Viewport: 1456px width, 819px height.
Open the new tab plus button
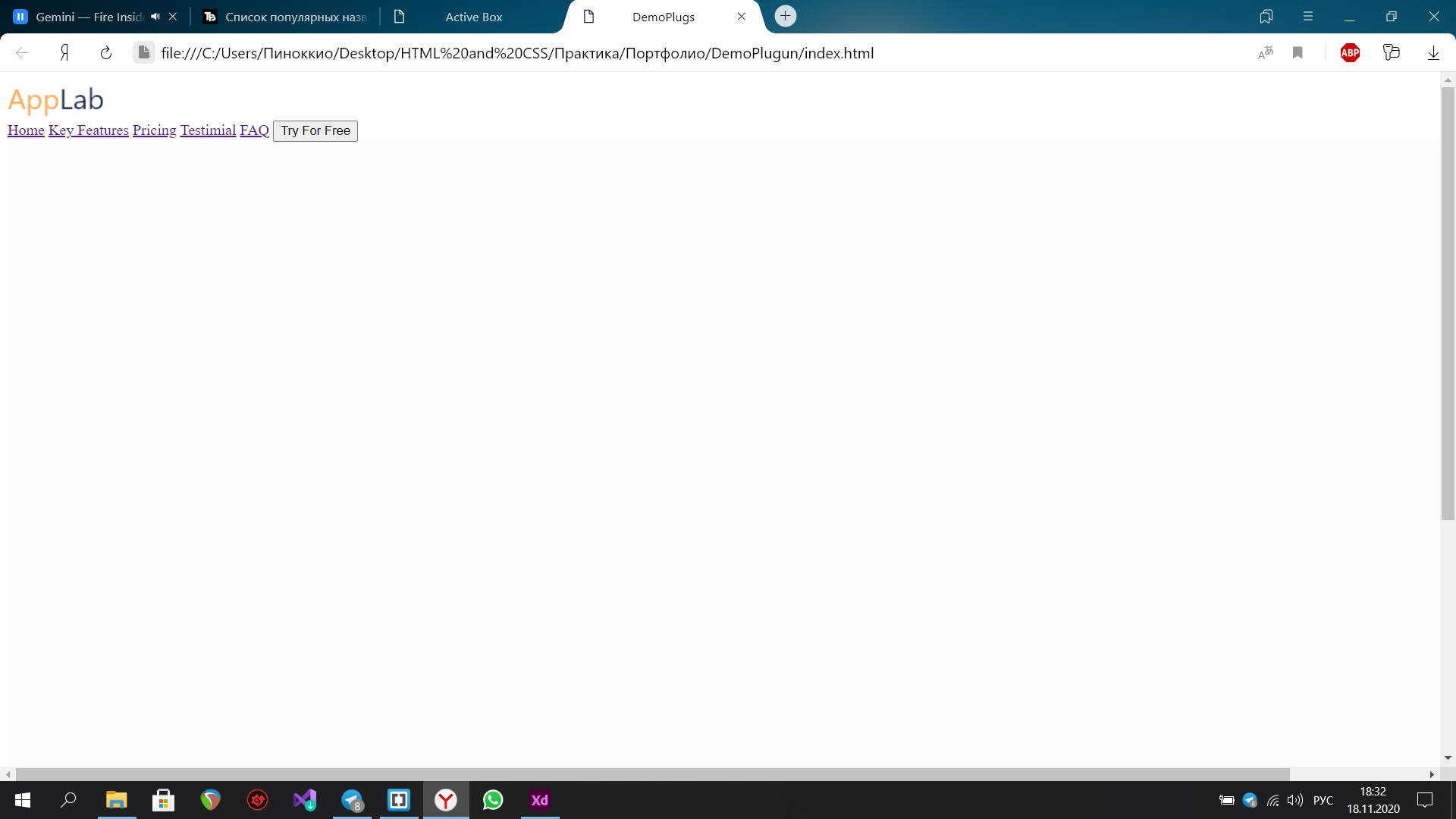point(785,16)
